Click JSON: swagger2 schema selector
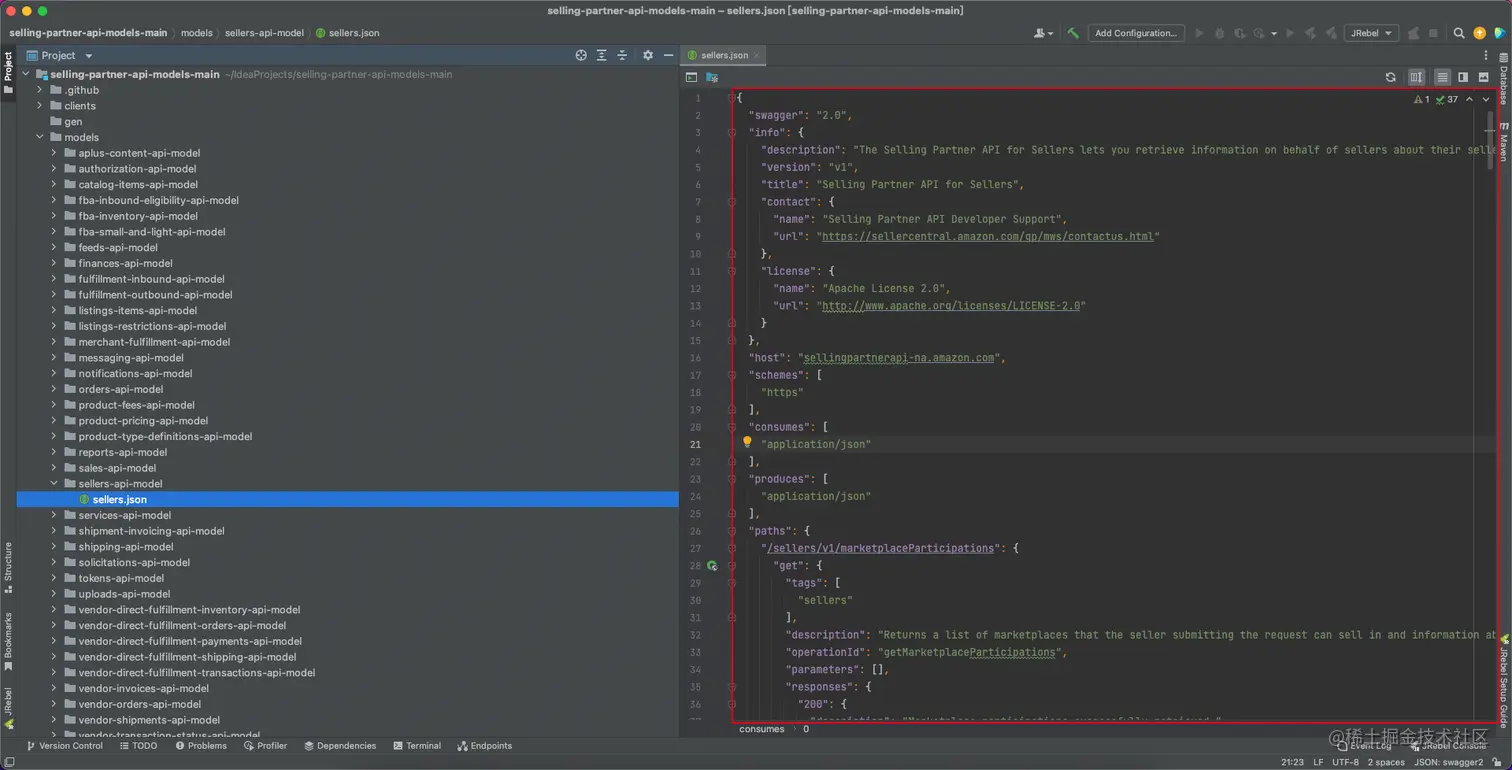 coord(1448,762)
